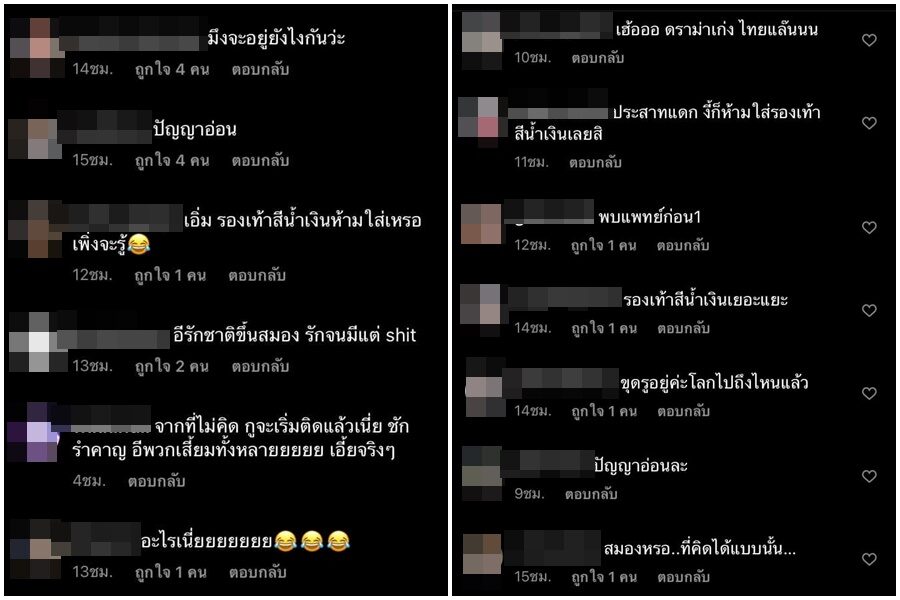Open 'ถูกใจ 2 คน' likes list
The image size is (900, 600).
point(172,366)
